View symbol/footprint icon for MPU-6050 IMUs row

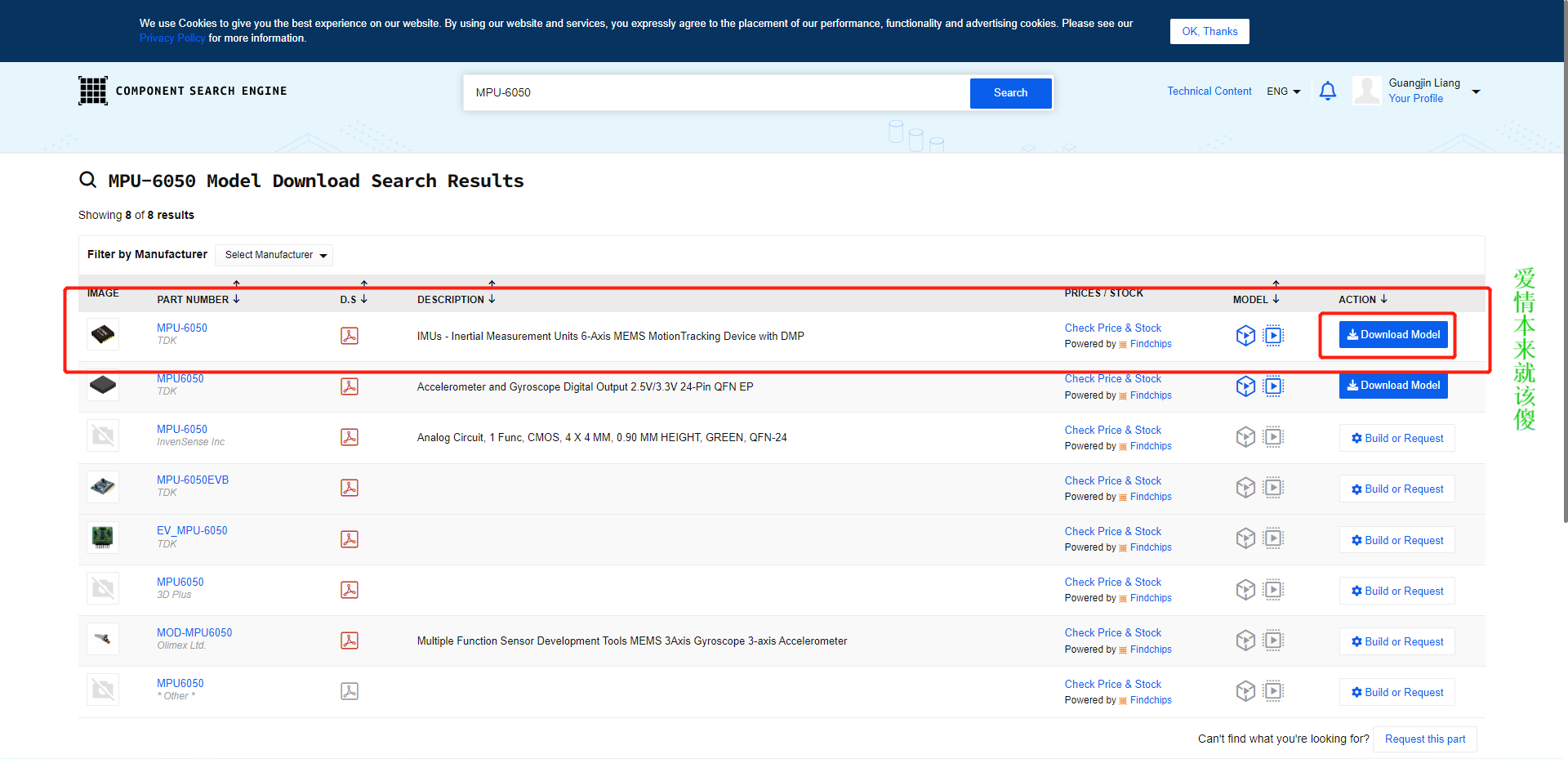(x=1273, y=335)
